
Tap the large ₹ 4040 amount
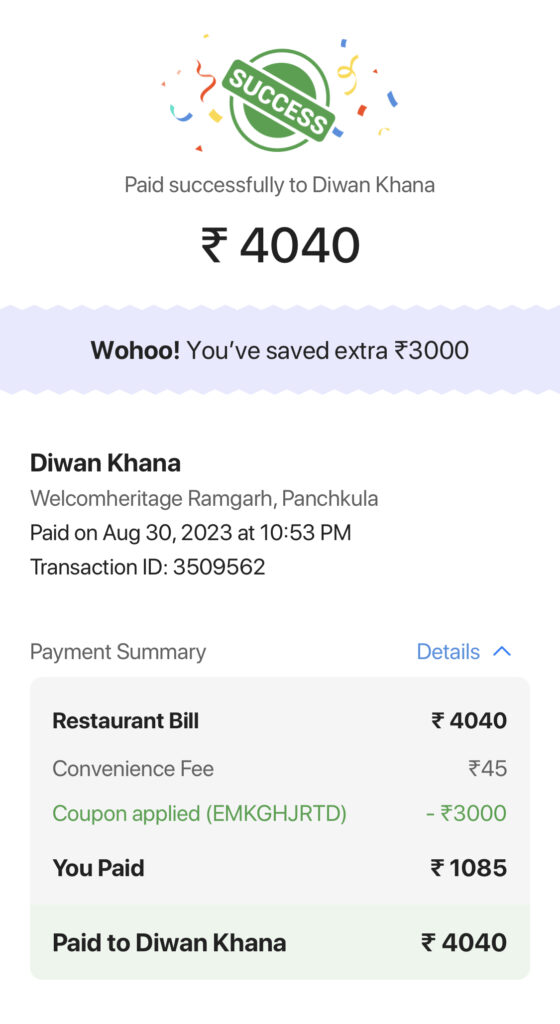[x=280, y=245]
